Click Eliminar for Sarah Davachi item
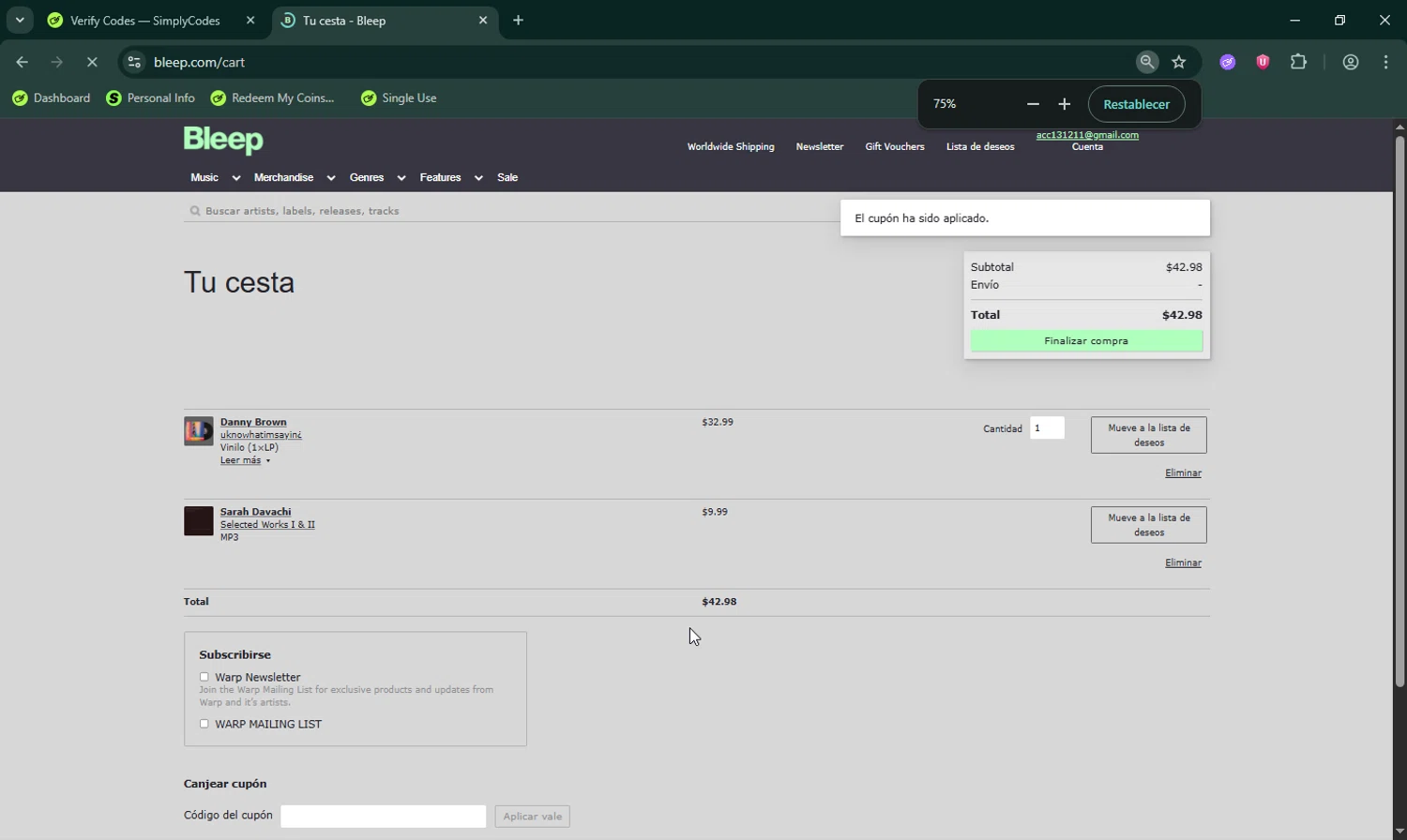 (x=1183, y=563)
